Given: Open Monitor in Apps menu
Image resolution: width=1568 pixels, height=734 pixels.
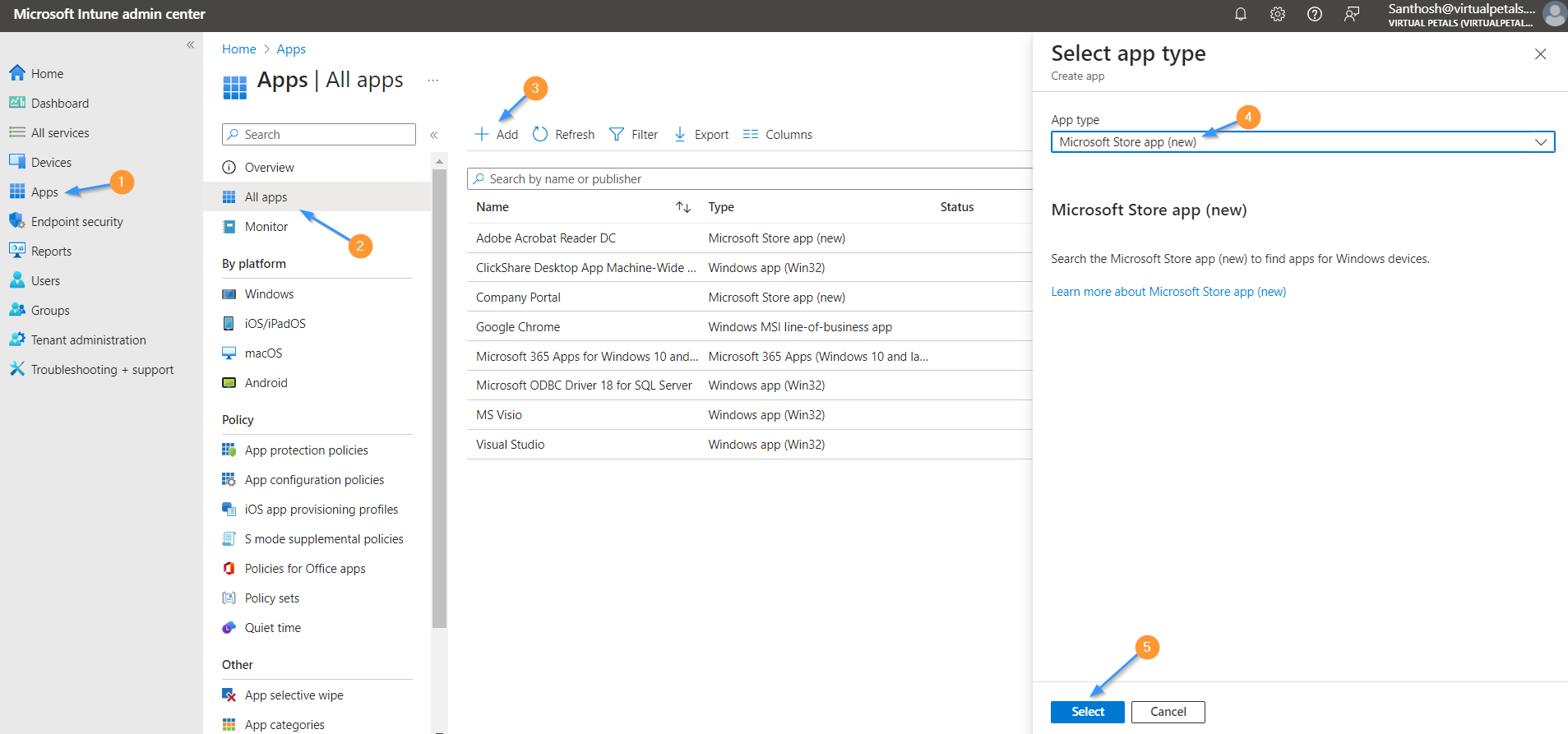Looking at the screenshot, I should coord(266,227).
